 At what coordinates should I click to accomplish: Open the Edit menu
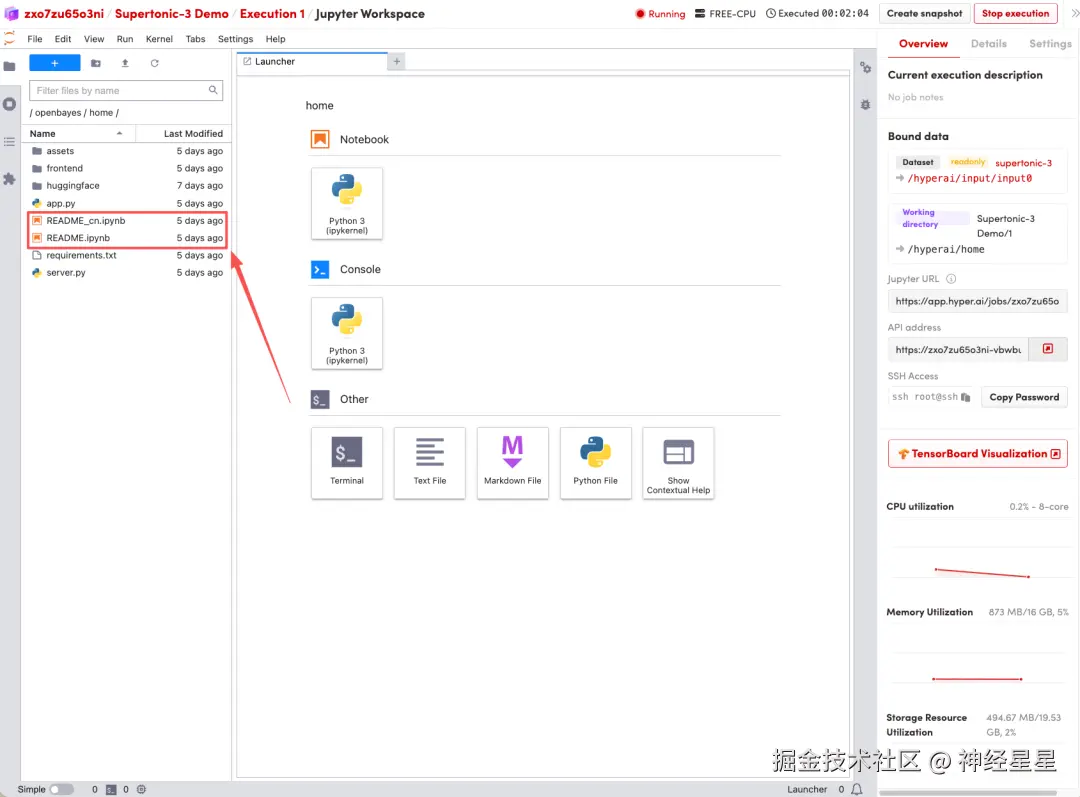(x=63, y=39)
